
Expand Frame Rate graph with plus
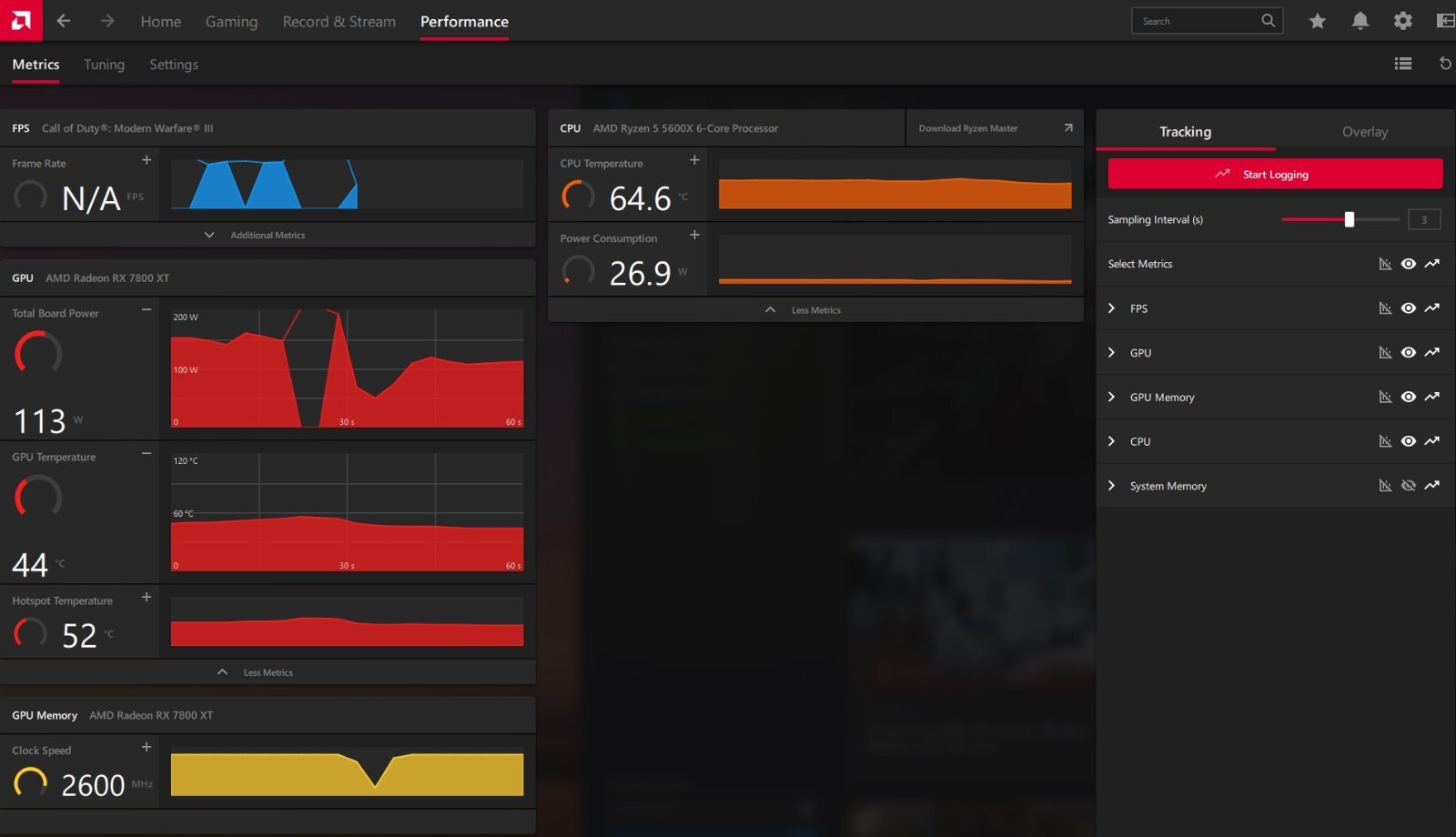[x=147, y=160]
